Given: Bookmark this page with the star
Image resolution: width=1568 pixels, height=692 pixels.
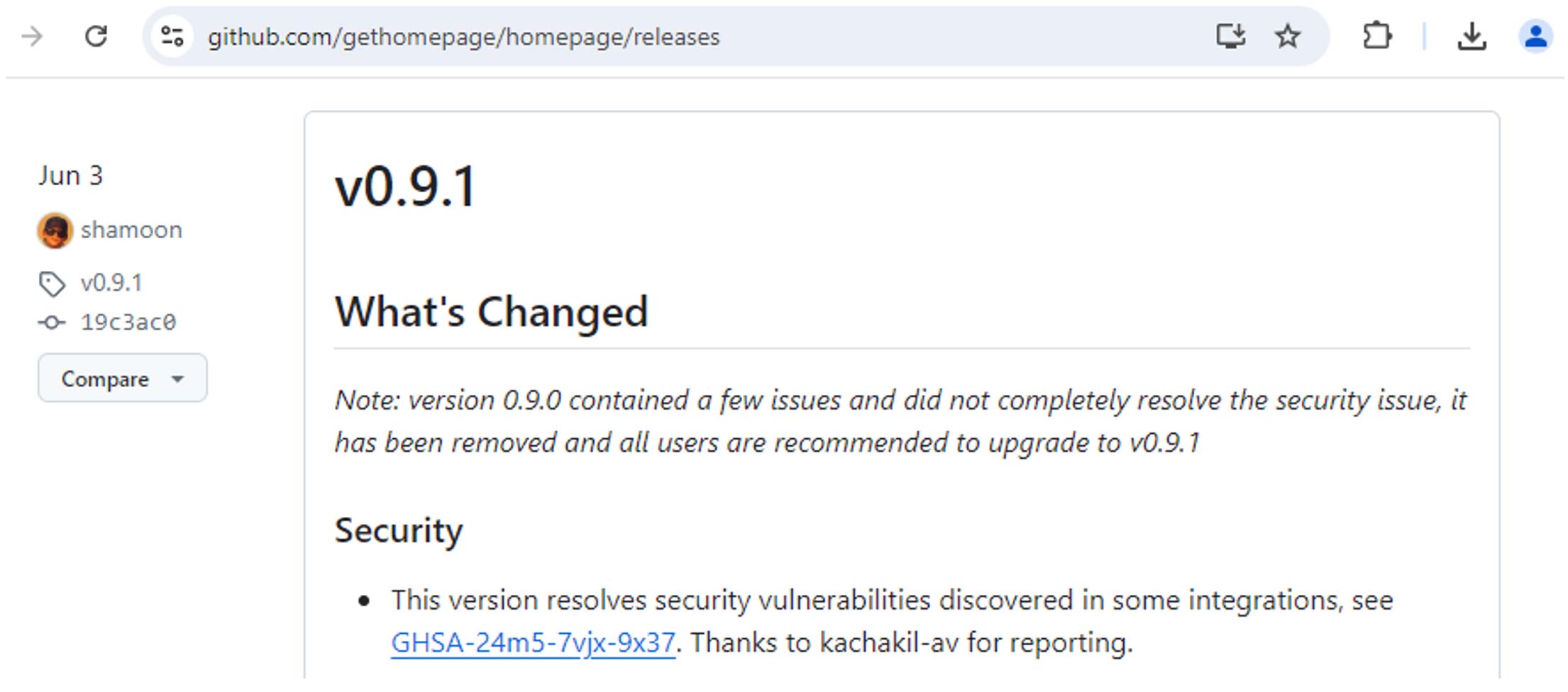Looking at the screenshot, I should [x=1286, y=37].
